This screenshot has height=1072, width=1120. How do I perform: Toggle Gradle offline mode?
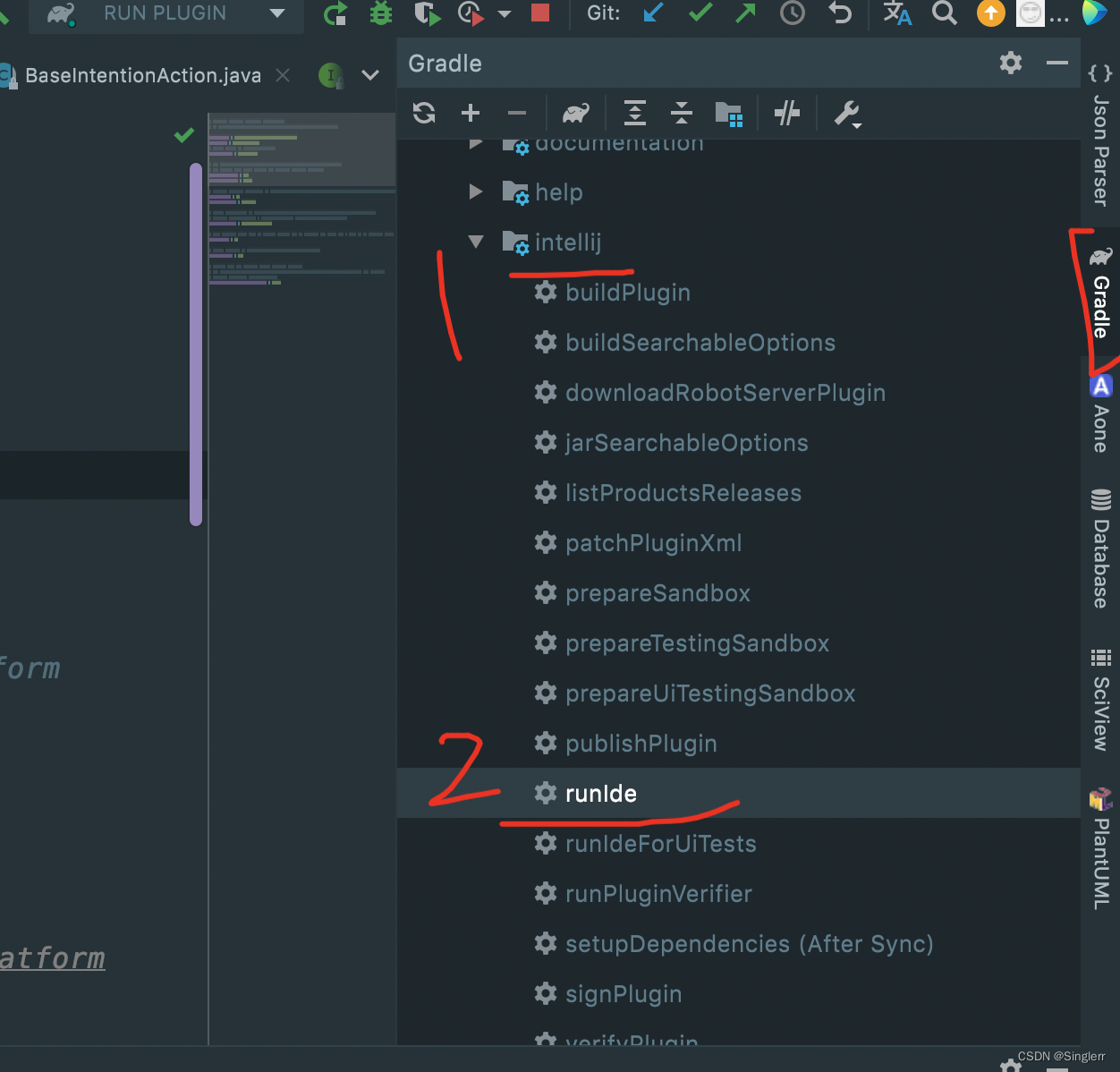(787, 113)
